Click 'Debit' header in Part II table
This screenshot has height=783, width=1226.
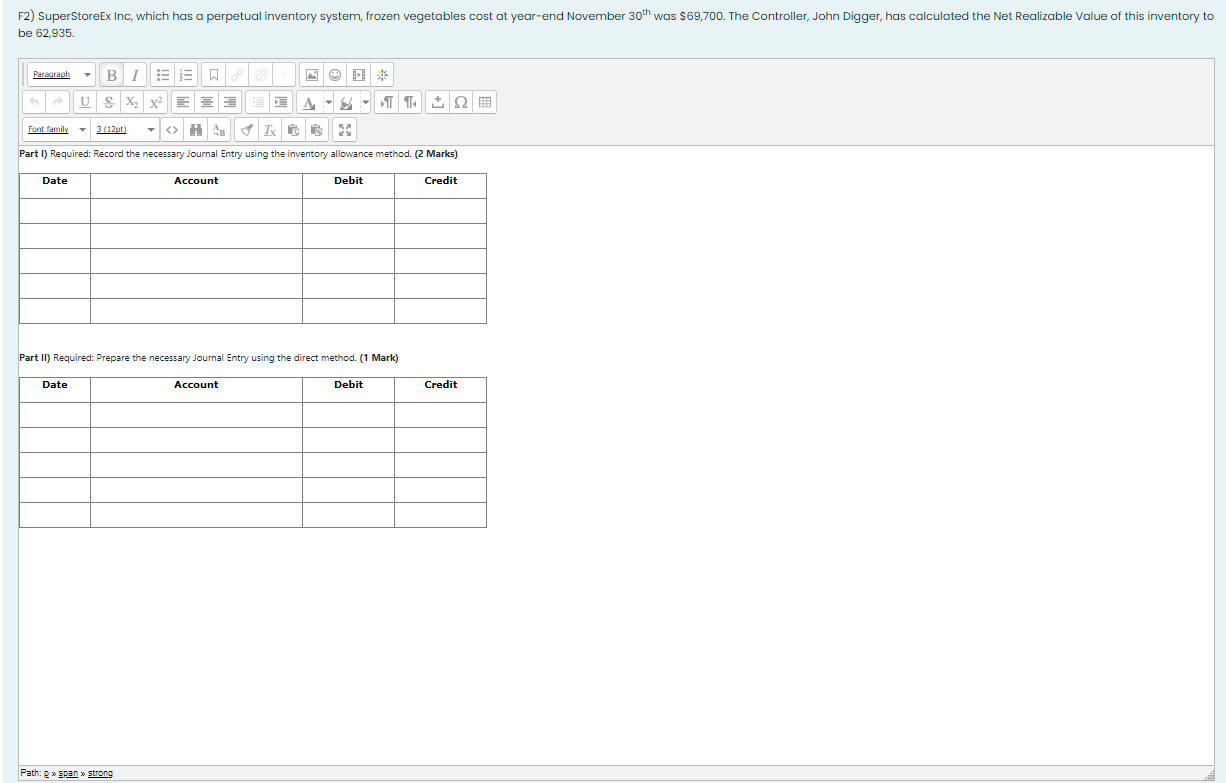point(348,385)
